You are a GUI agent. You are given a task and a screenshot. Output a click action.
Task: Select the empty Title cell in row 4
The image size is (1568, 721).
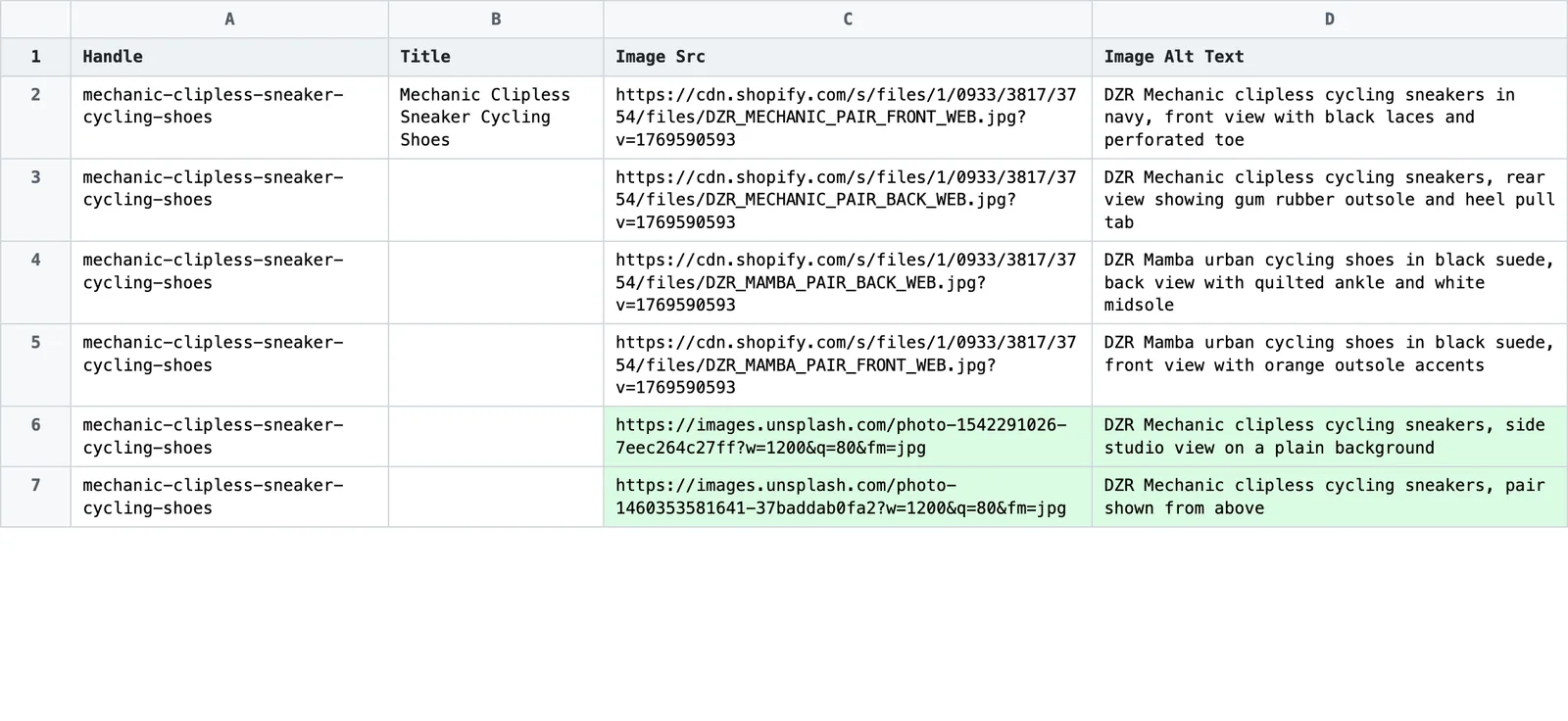tap(496, 282)
